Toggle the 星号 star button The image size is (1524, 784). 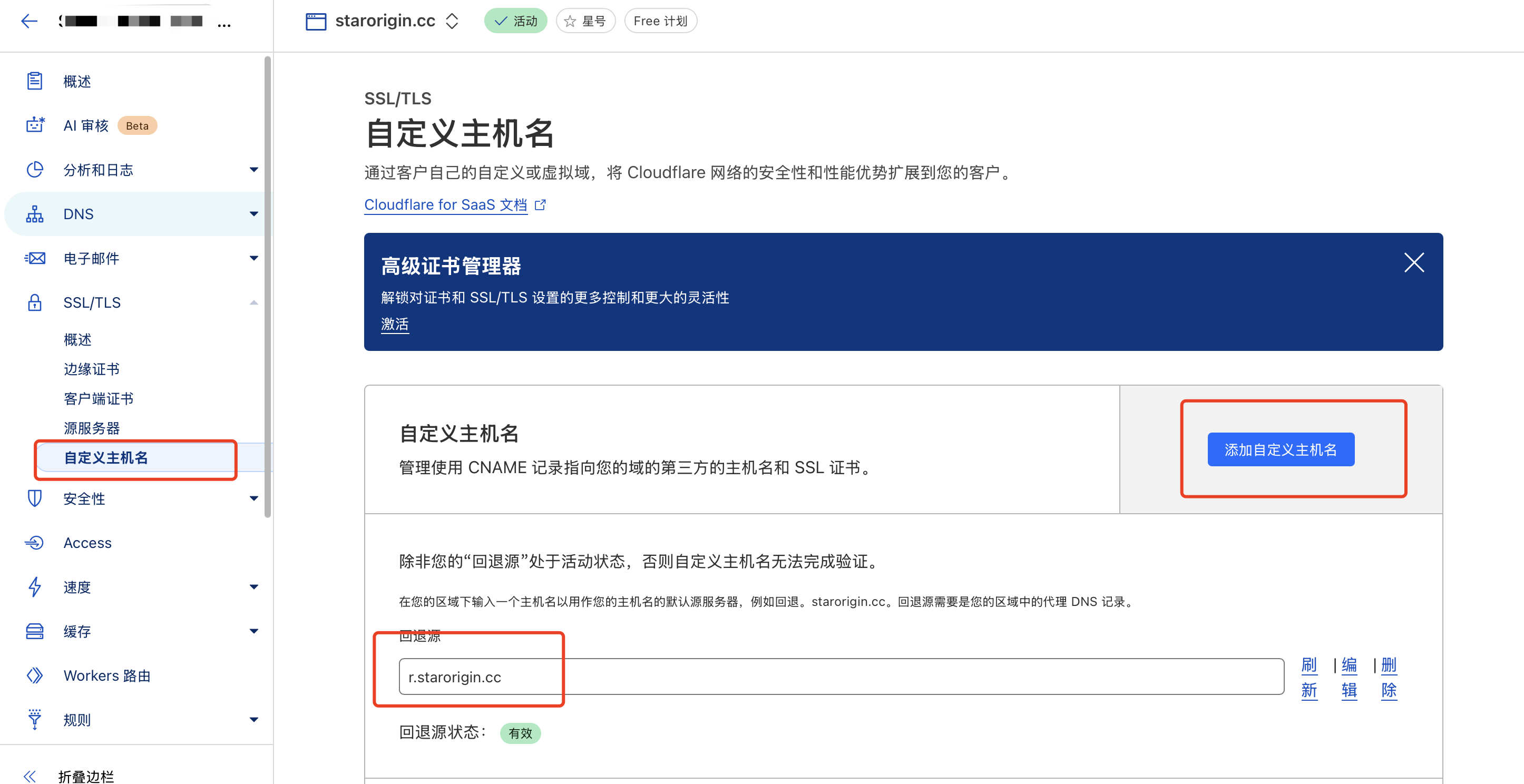(585, 21)
